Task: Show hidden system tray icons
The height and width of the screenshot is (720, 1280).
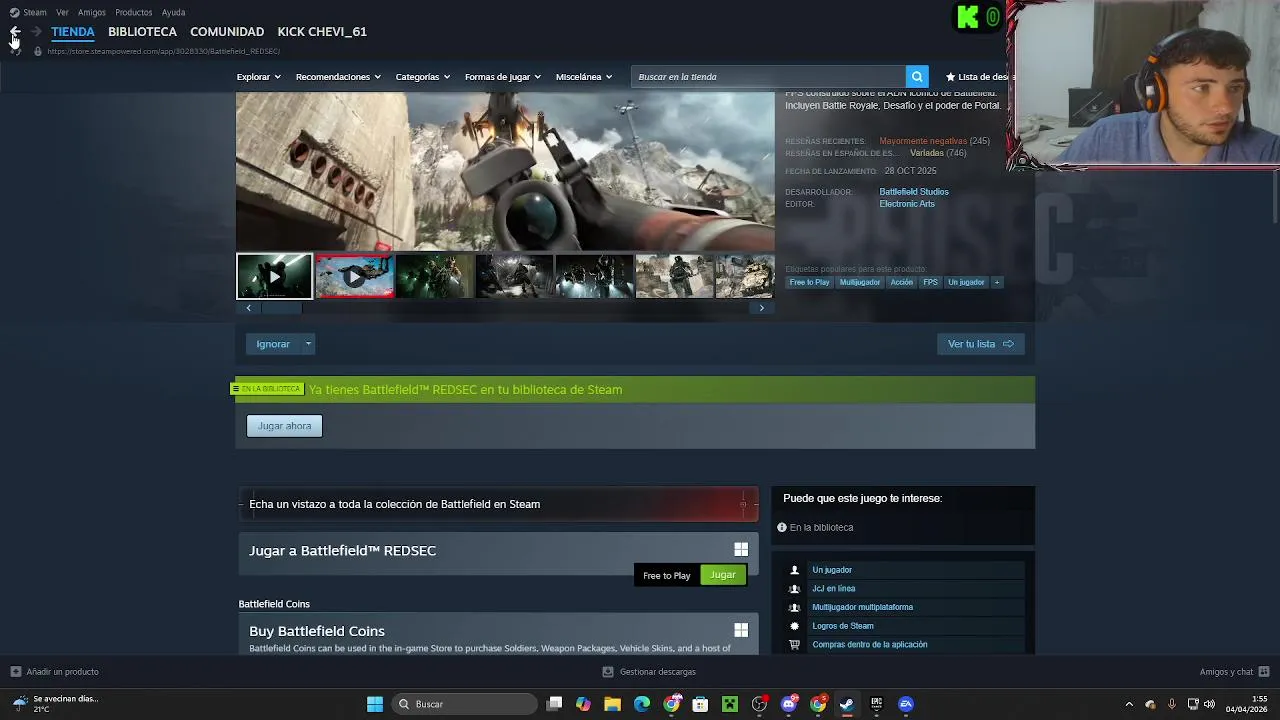Action: pos(1129,704)
